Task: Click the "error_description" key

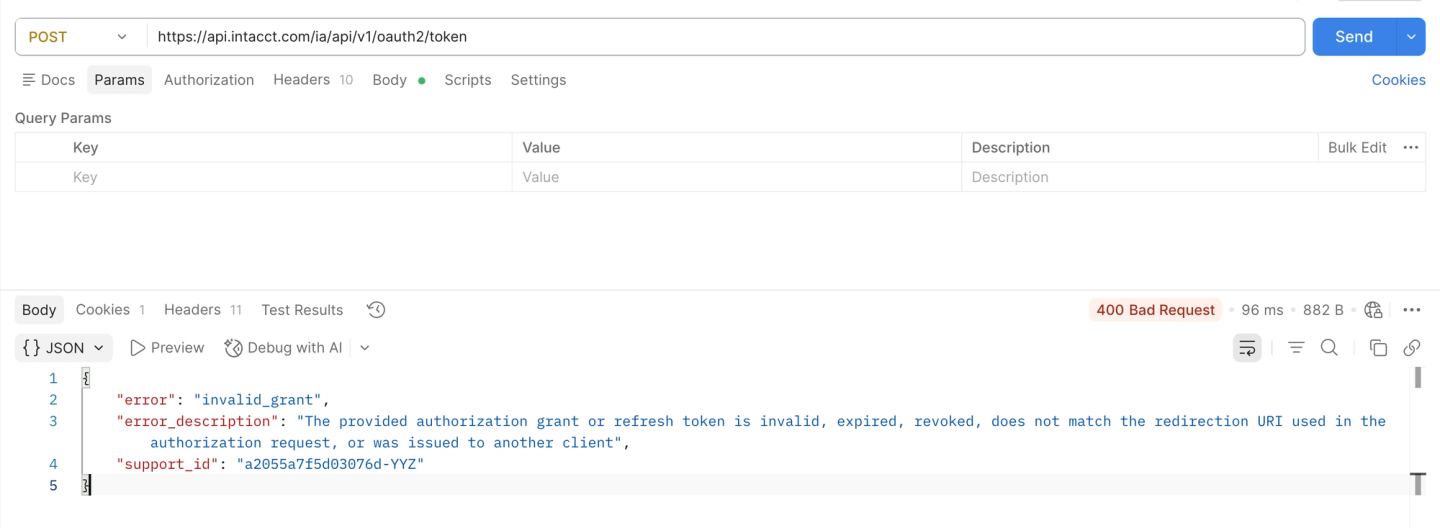Action: click(x=196, y=421)
